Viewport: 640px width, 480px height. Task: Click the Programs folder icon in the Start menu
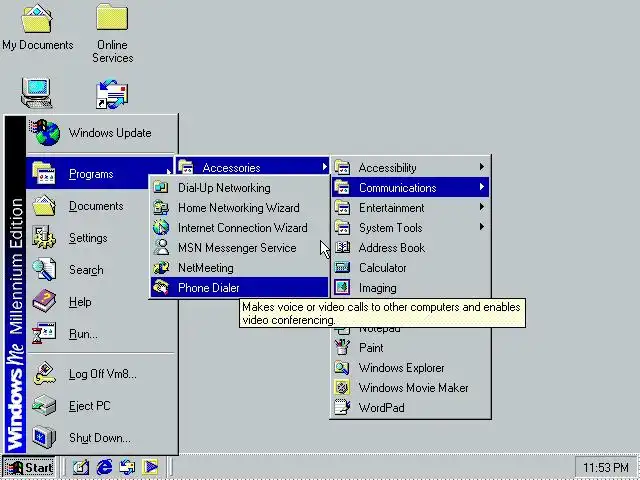44,173
